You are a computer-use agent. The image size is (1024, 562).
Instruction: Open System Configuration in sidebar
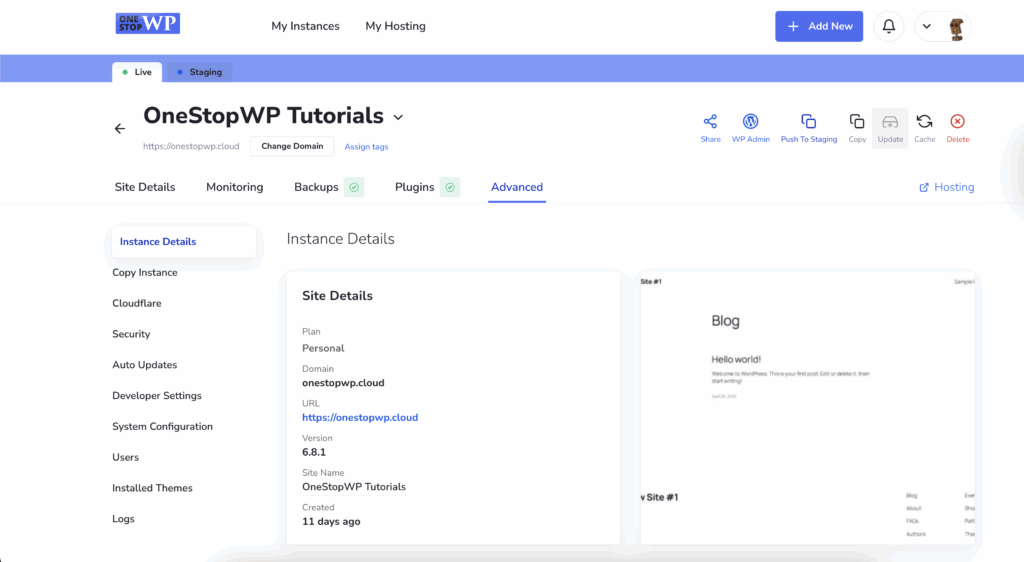coord(163,426)
